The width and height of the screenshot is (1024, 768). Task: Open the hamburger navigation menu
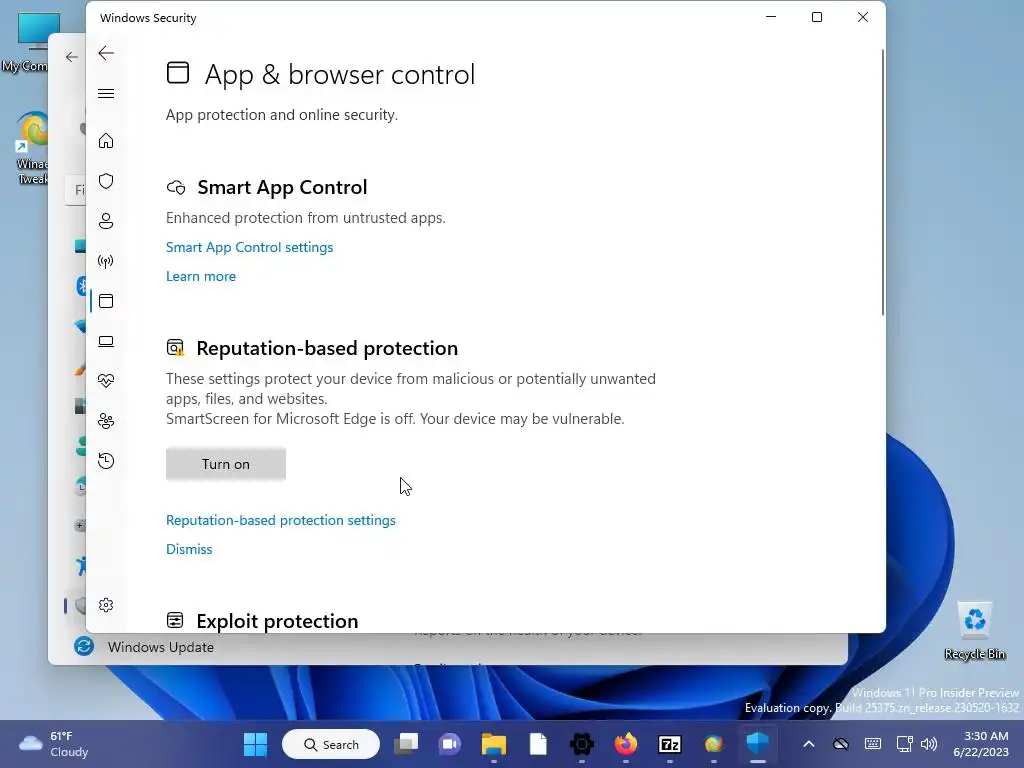(x=106, y=93)
